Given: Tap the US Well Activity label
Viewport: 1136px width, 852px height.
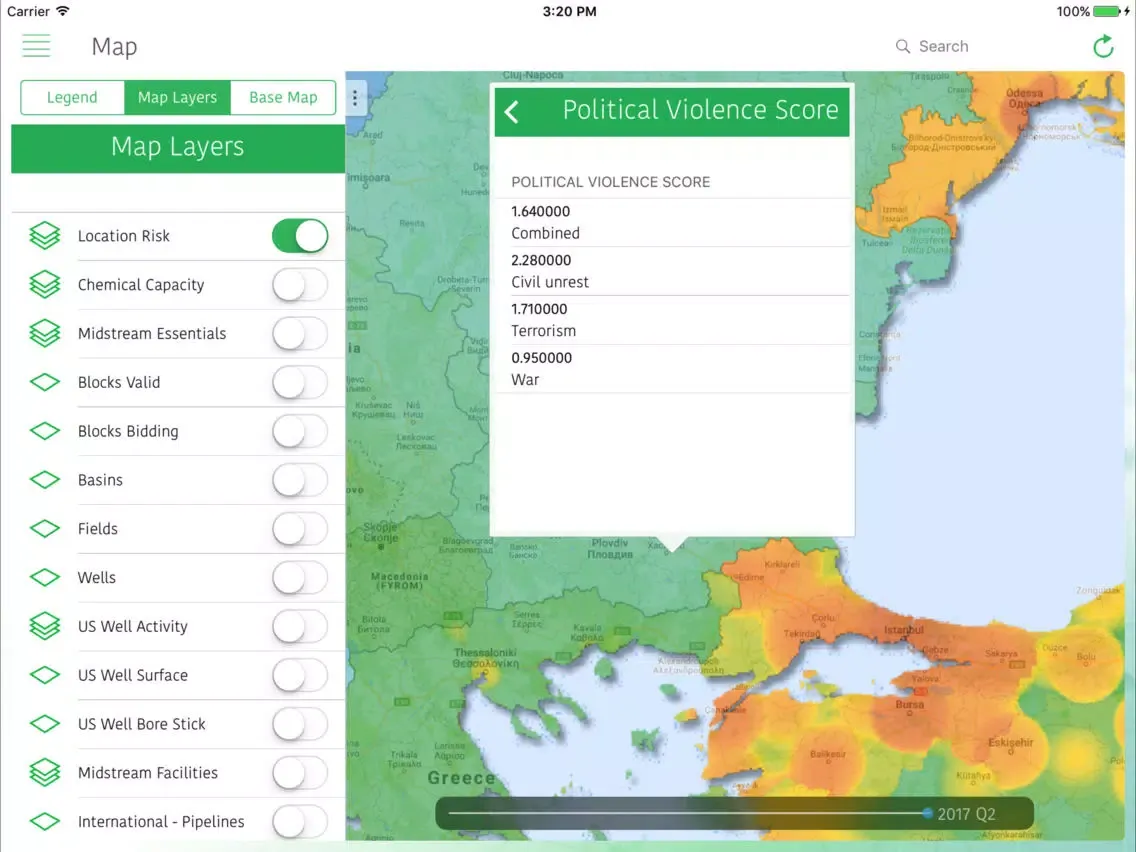Looking at the screenshot, I should coord(133,627).
